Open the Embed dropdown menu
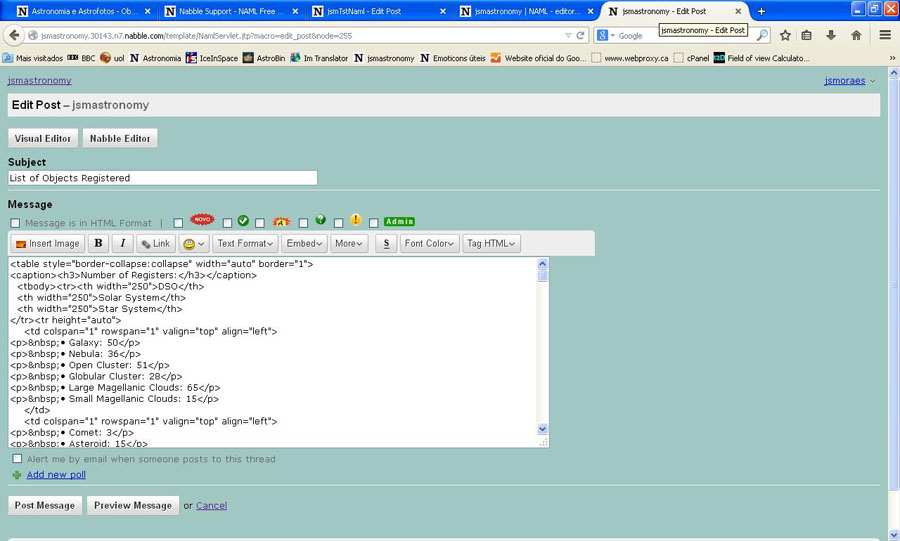The height and width of the screenshot is (541, 900). coord(304,243)
